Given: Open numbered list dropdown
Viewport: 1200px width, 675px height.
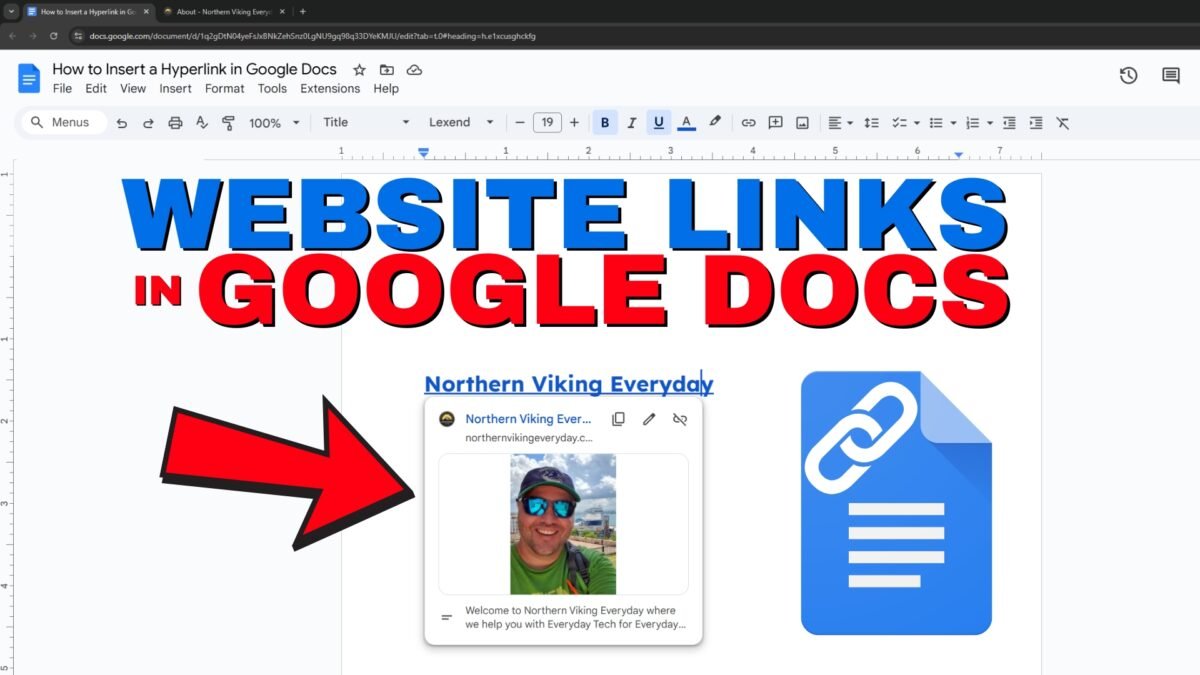Looking at the screenshot, I should point(978,123).
